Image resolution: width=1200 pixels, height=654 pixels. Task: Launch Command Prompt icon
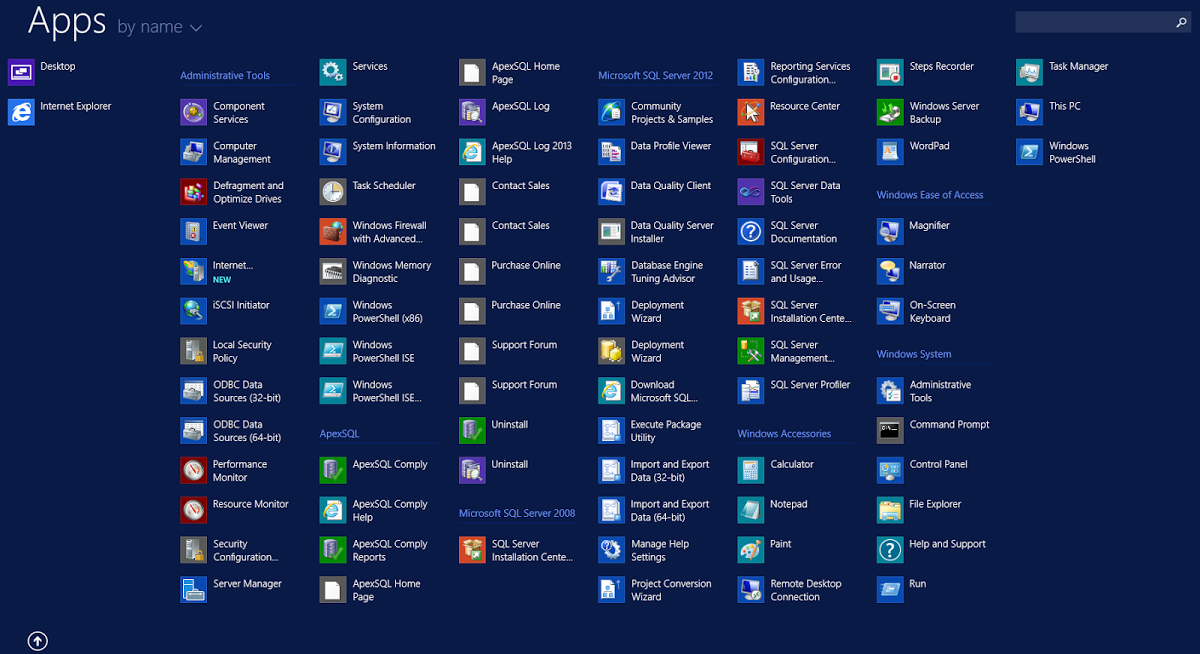891,431
